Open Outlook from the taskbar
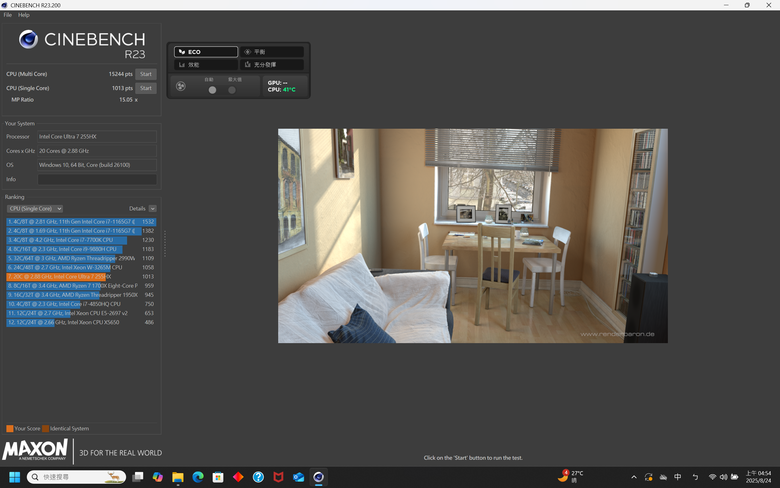 coord(298,478)
